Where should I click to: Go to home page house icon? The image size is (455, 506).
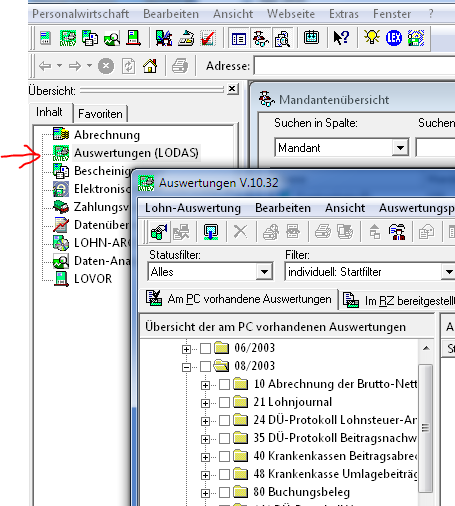pos(150,66)
